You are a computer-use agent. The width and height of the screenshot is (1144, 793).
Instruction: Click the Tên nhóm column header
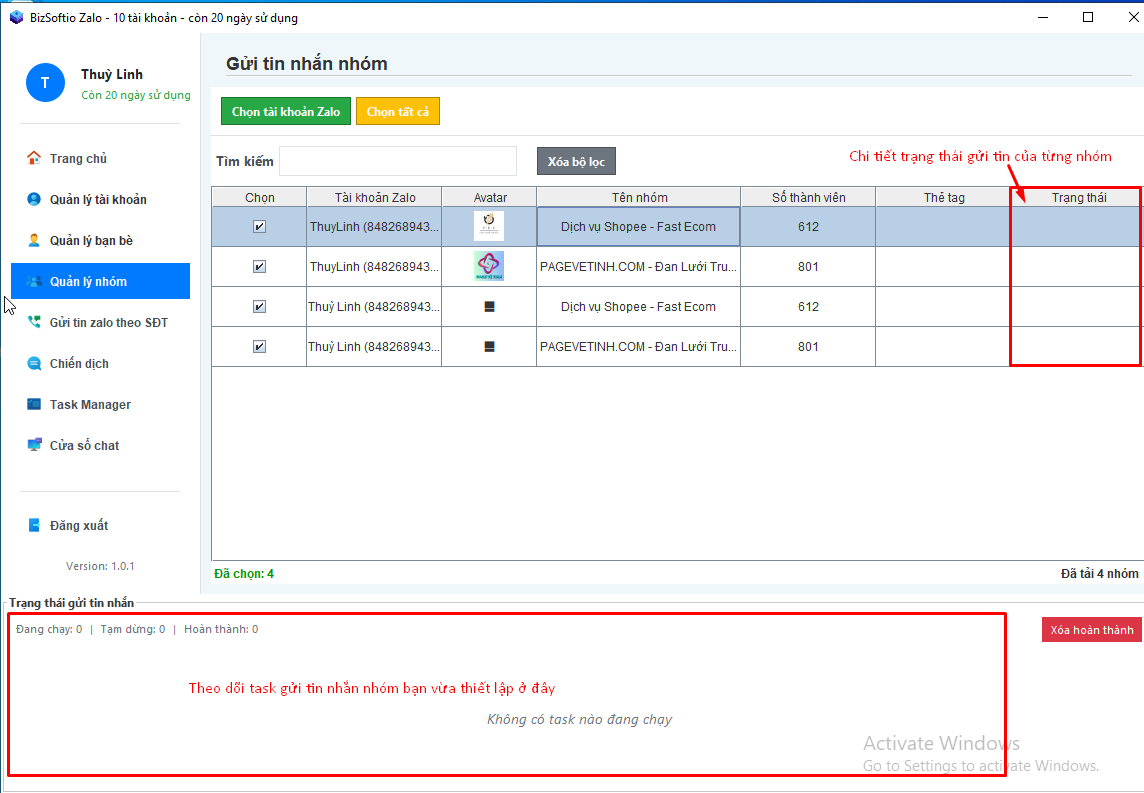(639, 197)
